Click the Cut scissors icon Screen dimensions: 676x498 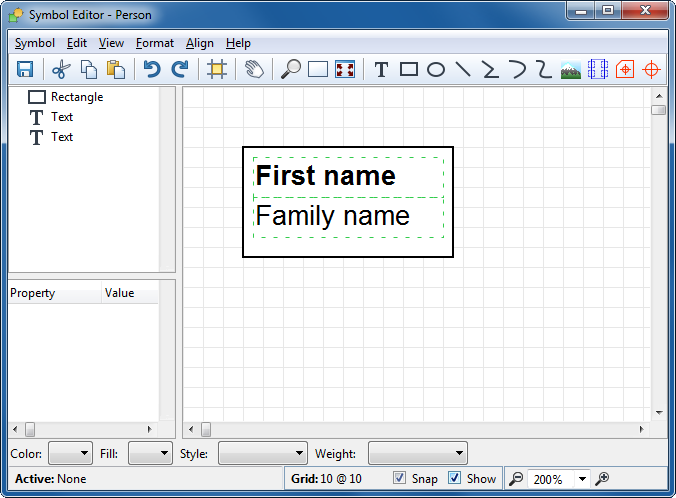(61, 69)
